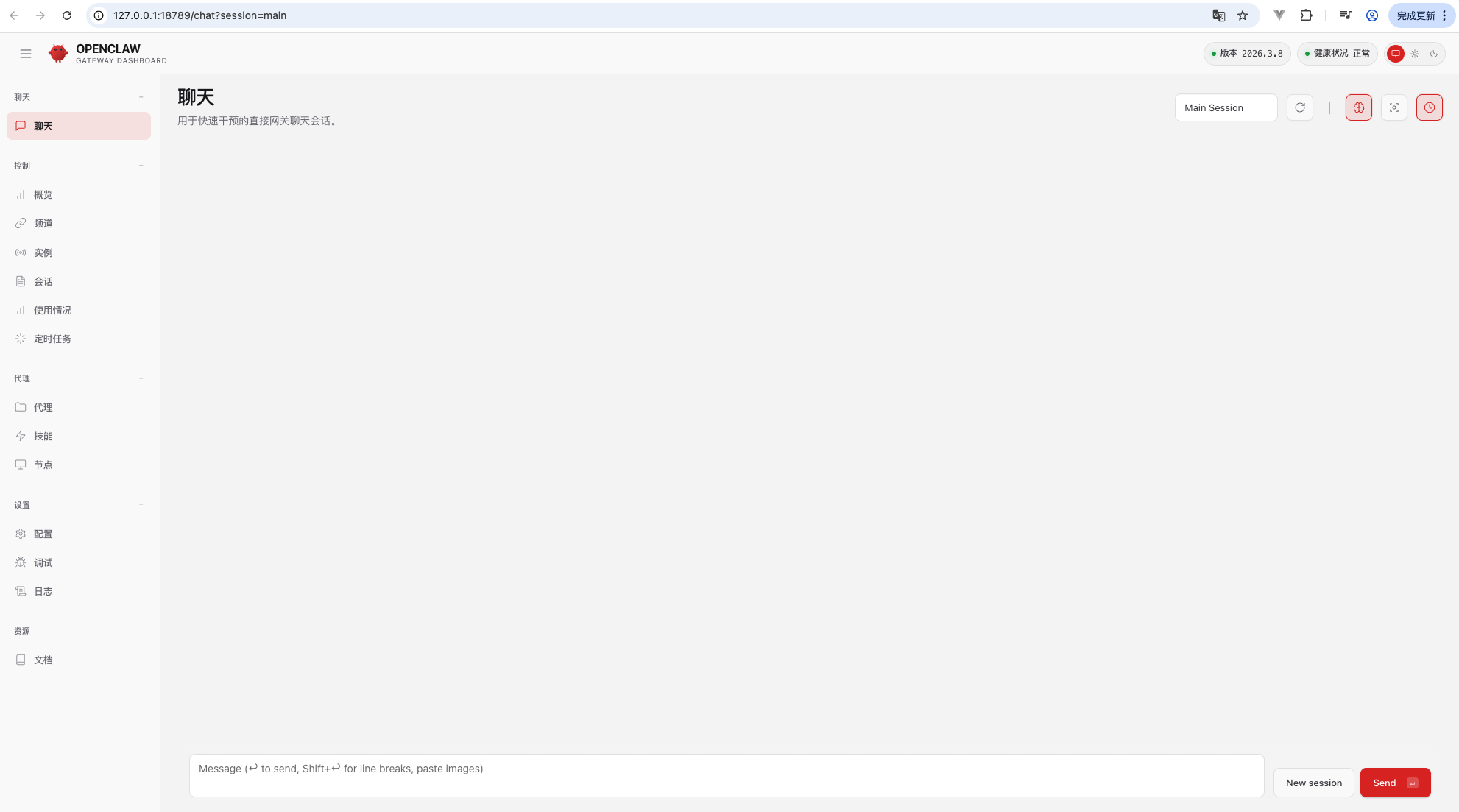
Task: Open the 配置 config page
Action: click(x=79, y=534)
